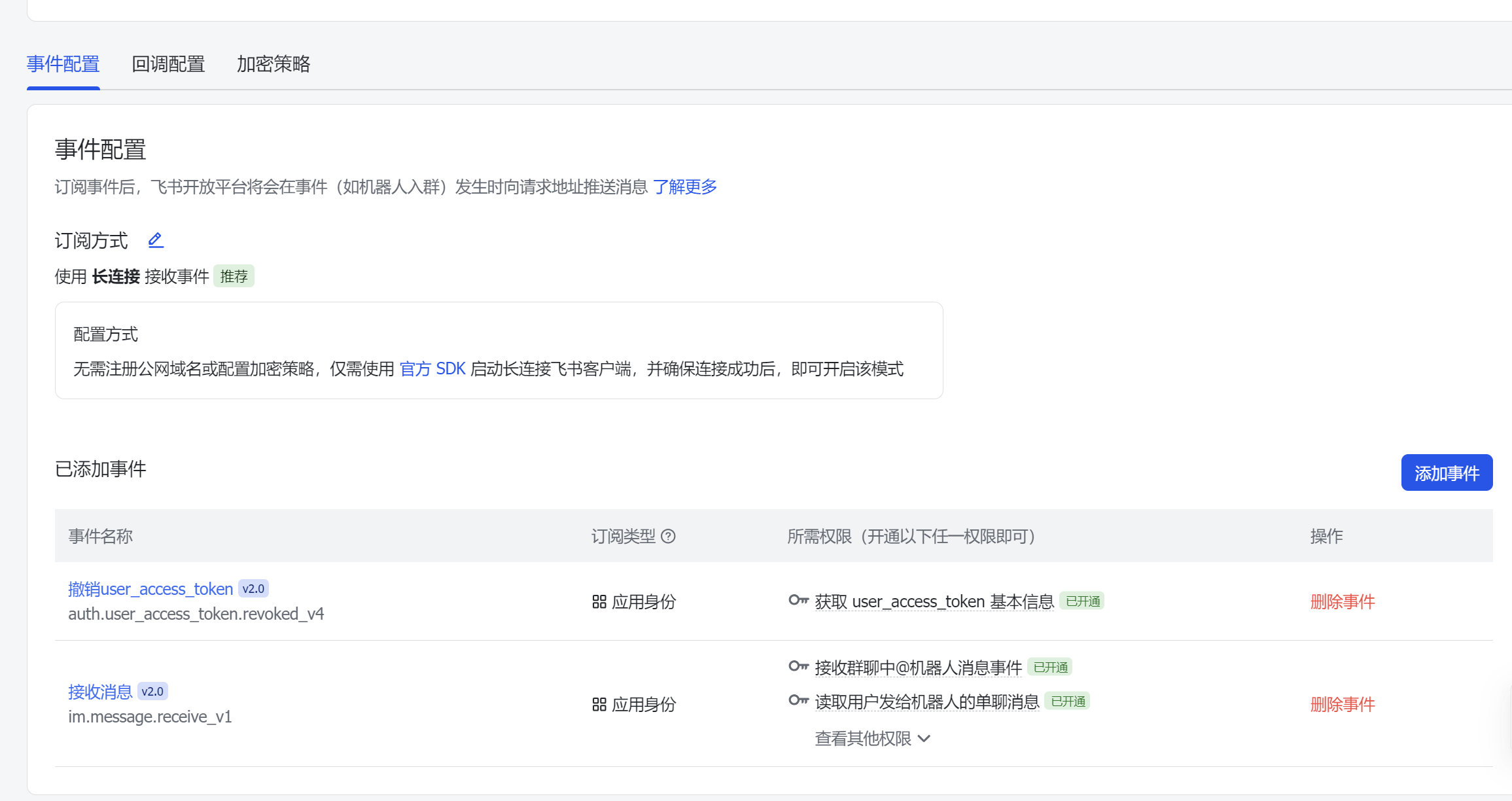Click the 读取用户发给机器人的单聊消息 permission text
This screenshot has width=1512, height=801.
pos(926,702)
